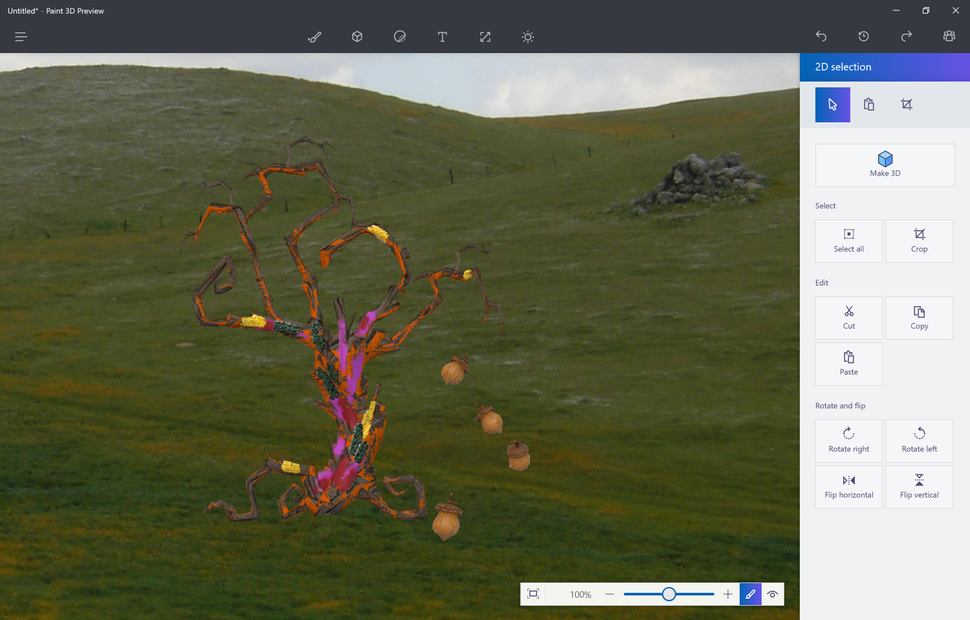Screen dimensions: 970x620
Task: Open the history timeline
Action: (x=864, y=36)
